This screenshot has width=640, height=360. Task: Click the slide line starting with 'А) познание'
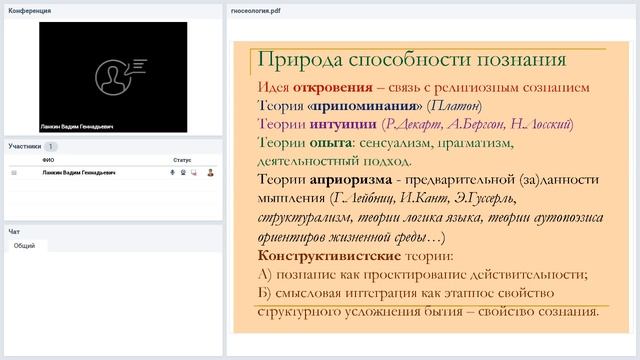(x=422, y=274)
